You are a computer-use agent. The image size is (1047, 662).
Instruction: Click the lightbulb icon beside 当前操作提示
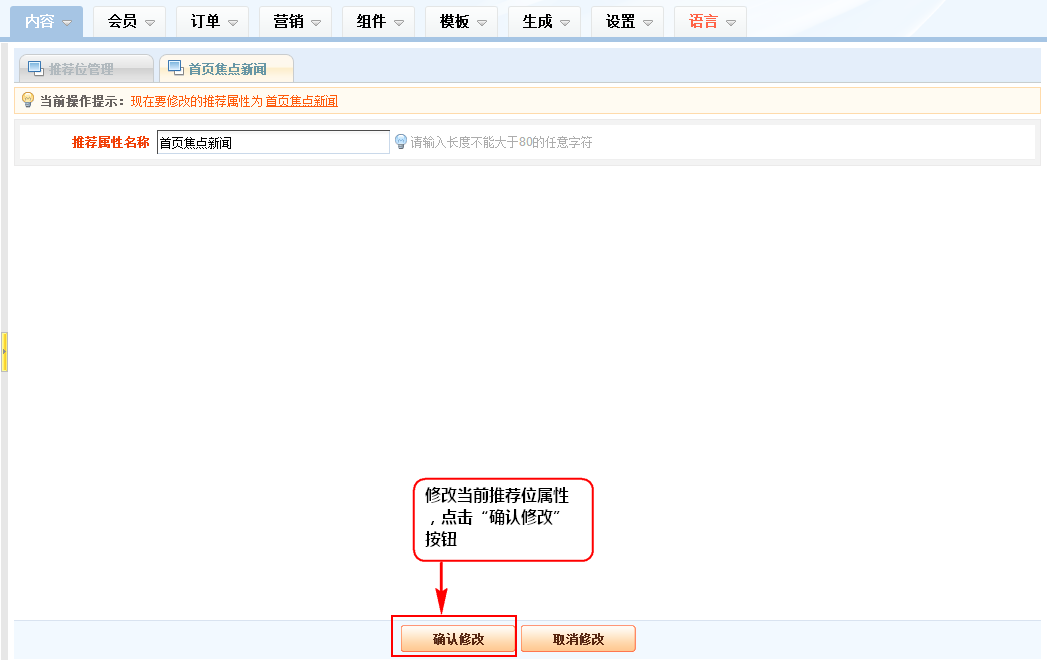click(28, 100)
